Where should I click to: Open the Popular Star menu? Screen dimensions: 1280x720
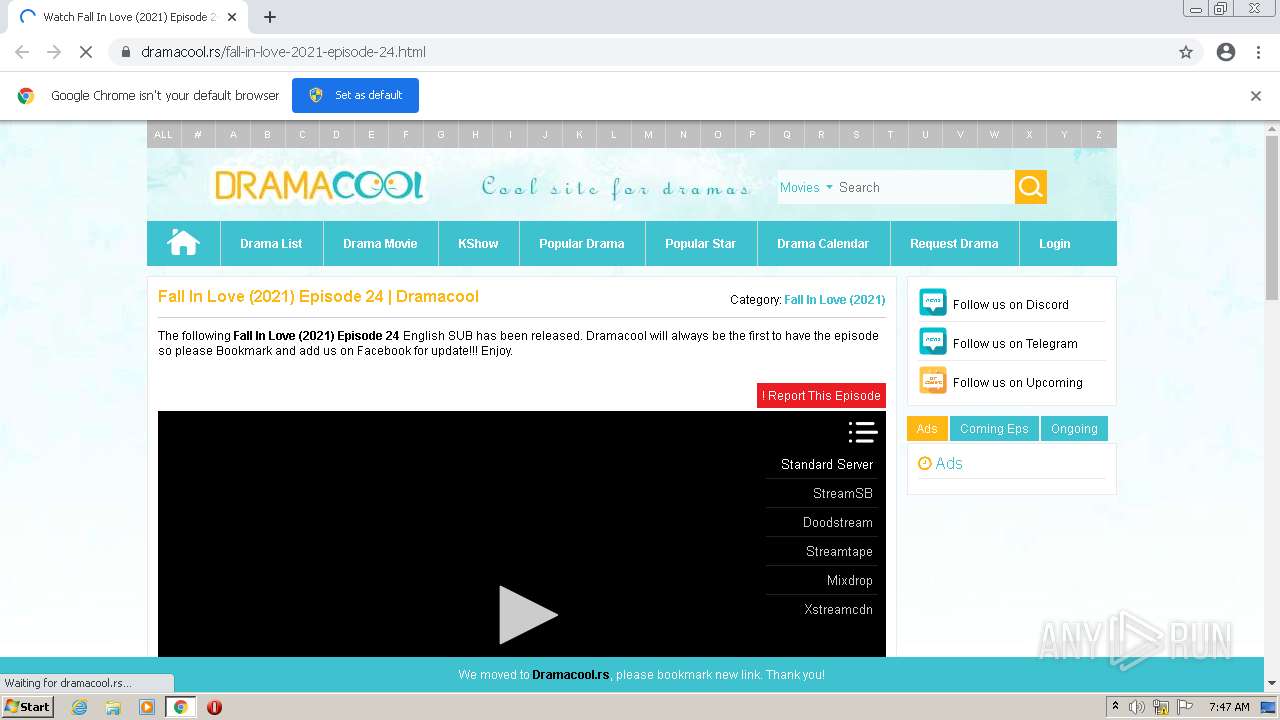pos(700,243)
